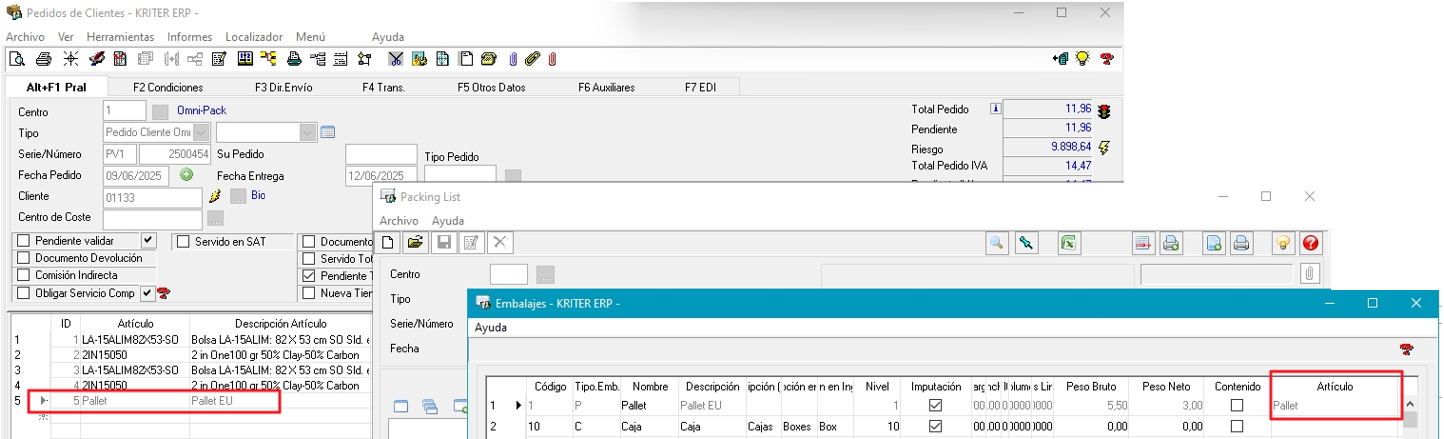Click the scissors icon in the toolbar

click(x=395, y=59)
